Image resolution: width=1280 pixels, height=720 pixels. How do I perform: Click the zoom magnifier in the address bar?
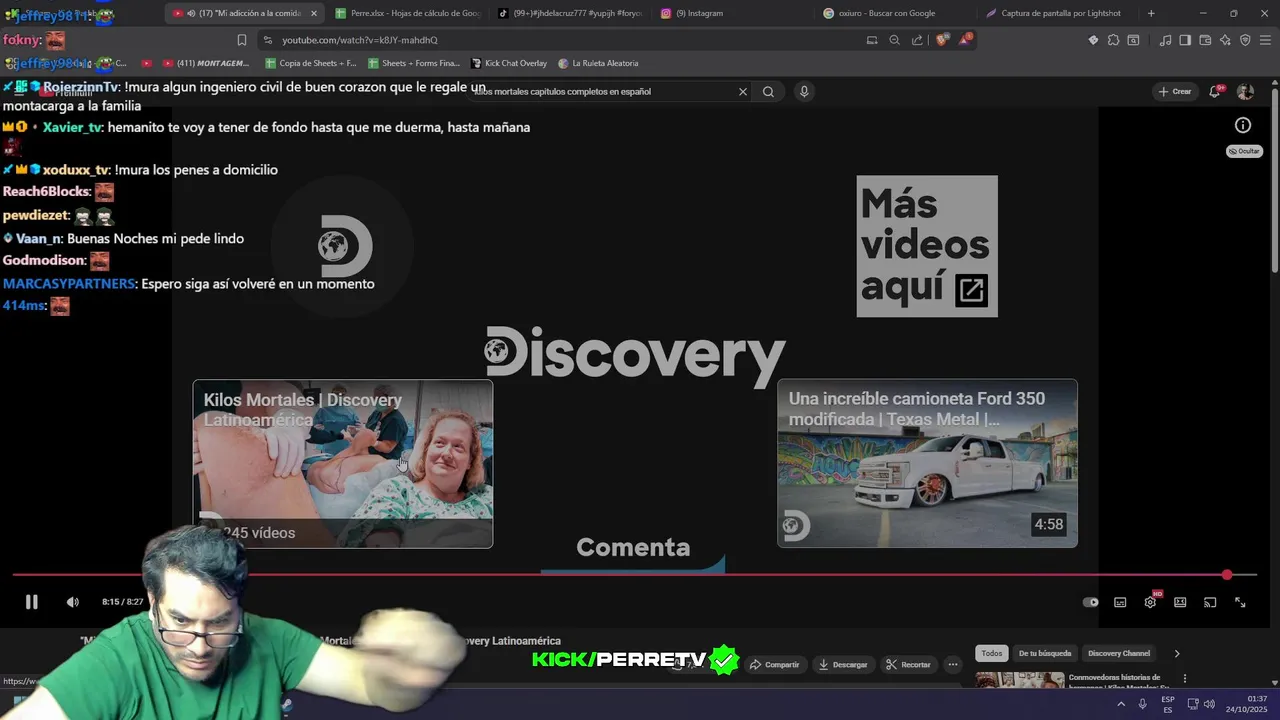(x=894, y=40)
